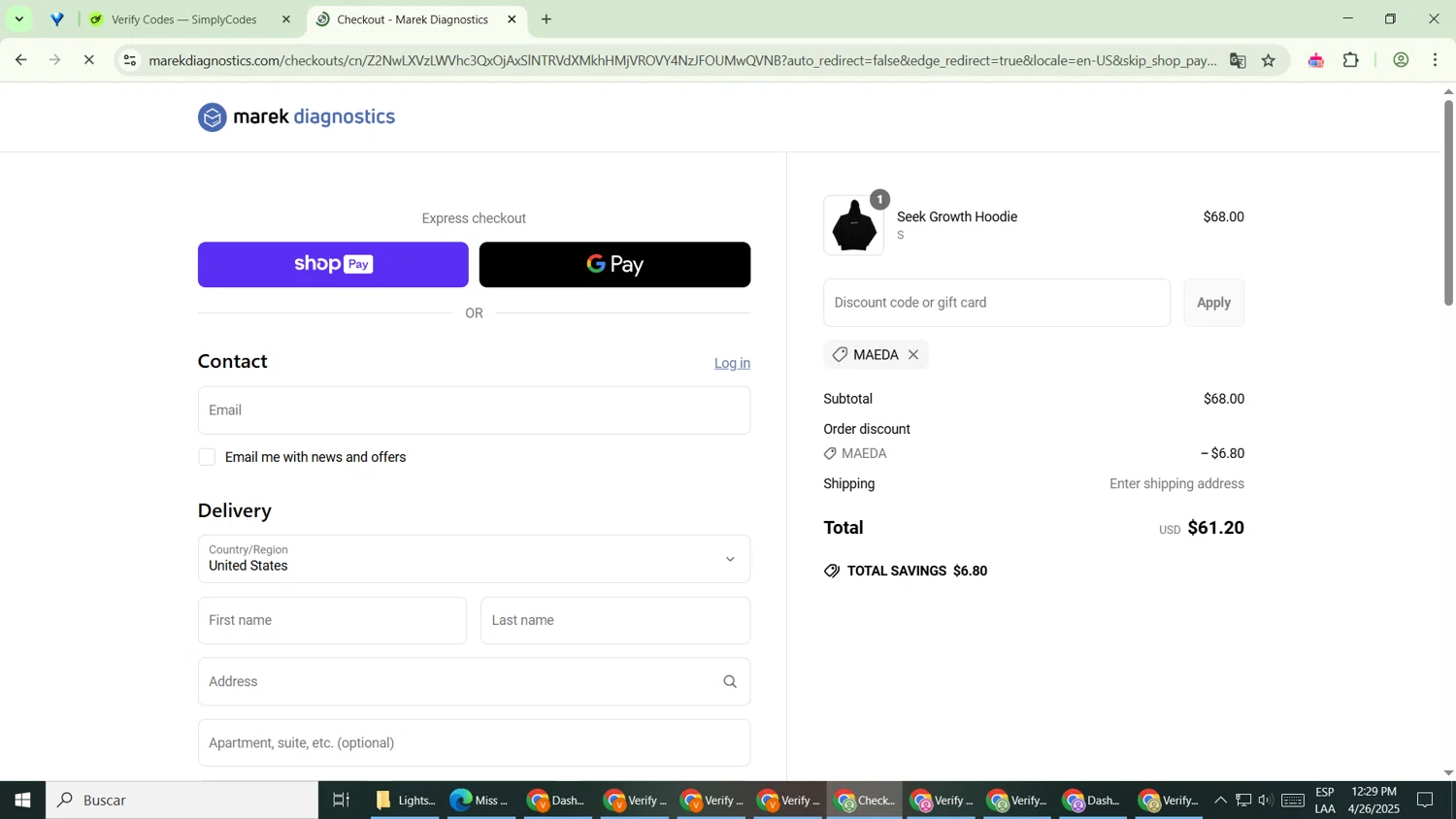The image size is (1456, 819).
Task: Select the Checkout - Marek Diagnostics tab
Action: [x=413, y=19]
